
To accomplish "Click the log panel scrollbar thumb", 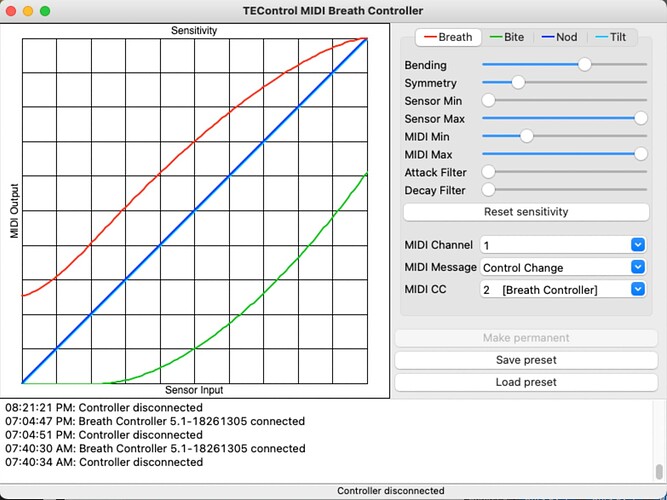I will click(659, 471).
